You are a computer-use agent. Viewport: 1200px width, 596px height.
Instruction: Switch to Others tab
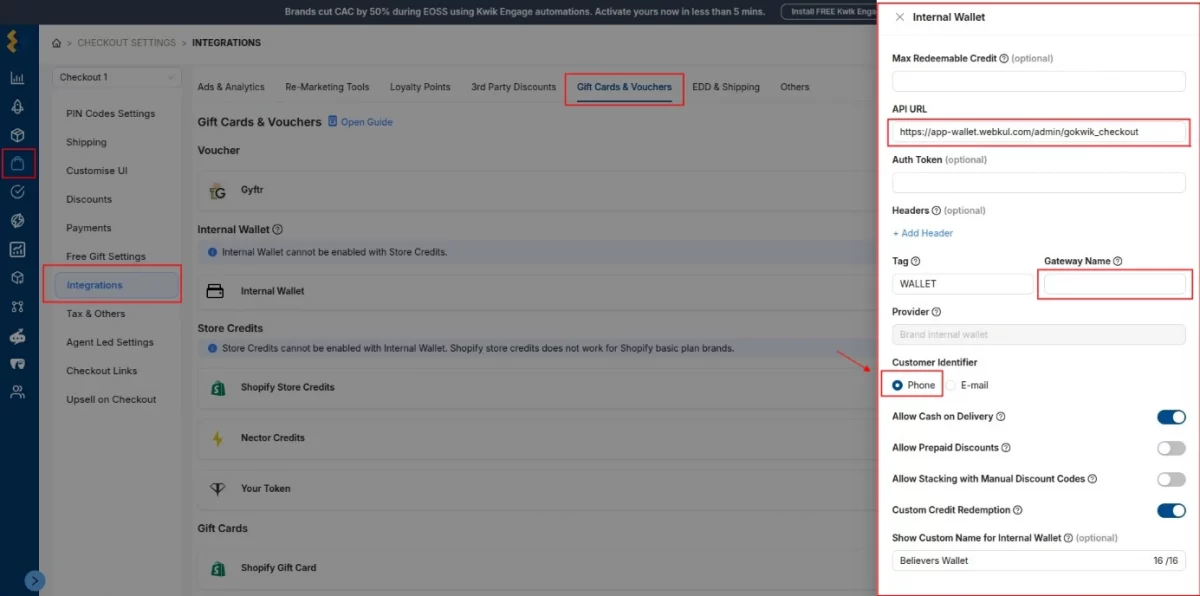tap(795, 87)
